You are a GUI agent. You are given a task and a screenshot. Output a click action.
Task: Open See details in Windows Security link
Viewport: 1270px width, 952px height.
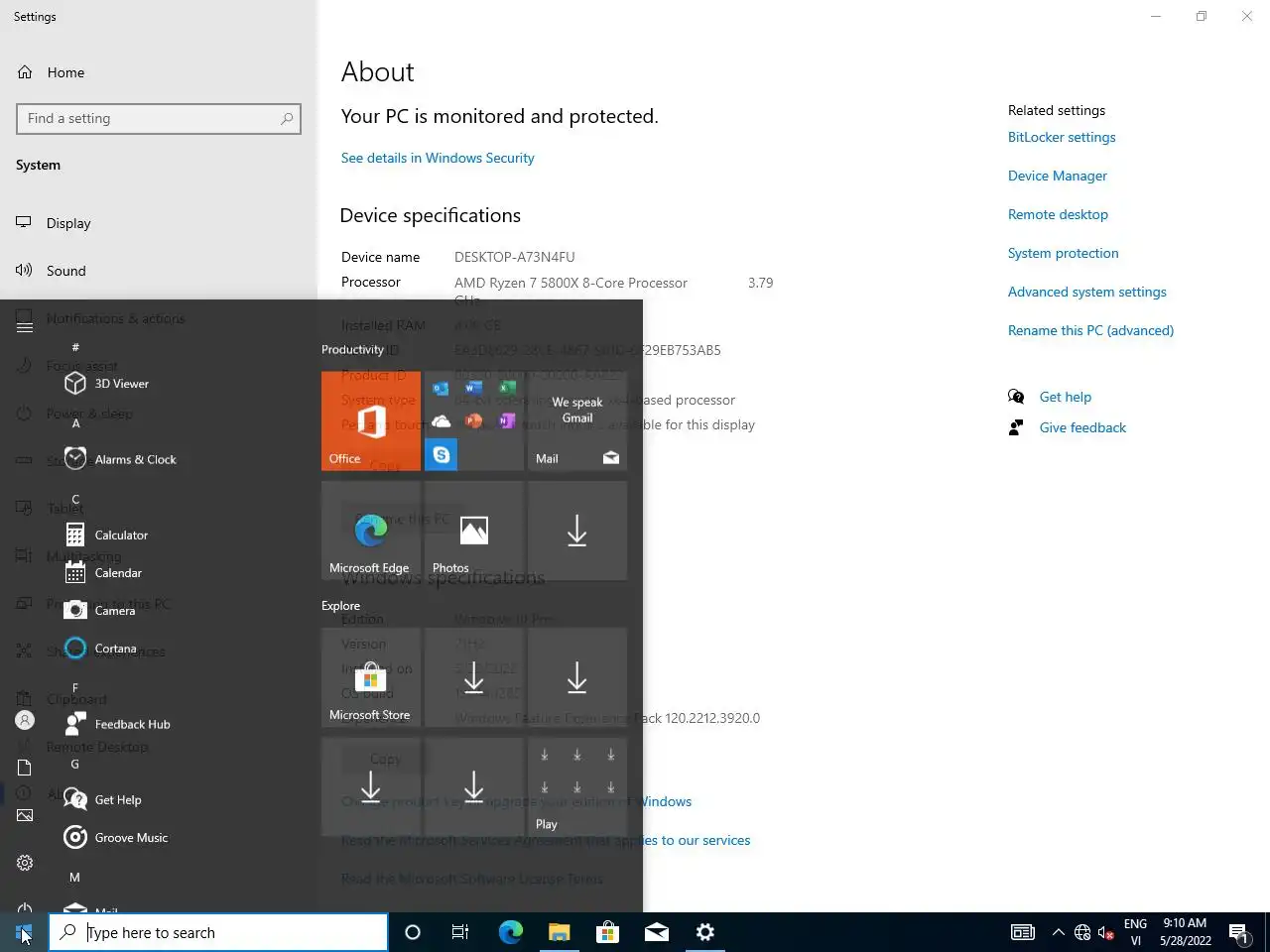point(438,158)
